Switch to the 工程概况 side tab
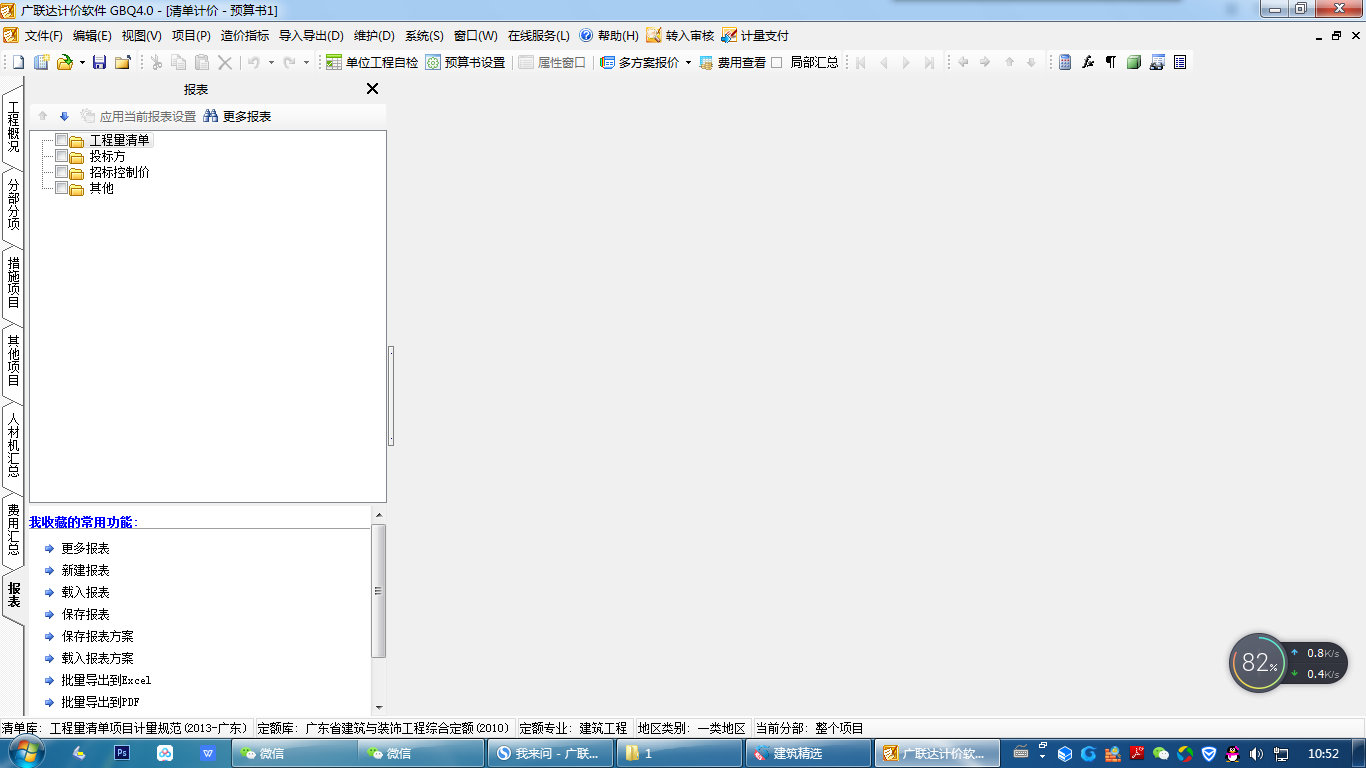The width and height of the screenshot is (1366, 768). [x=13, y=126]
